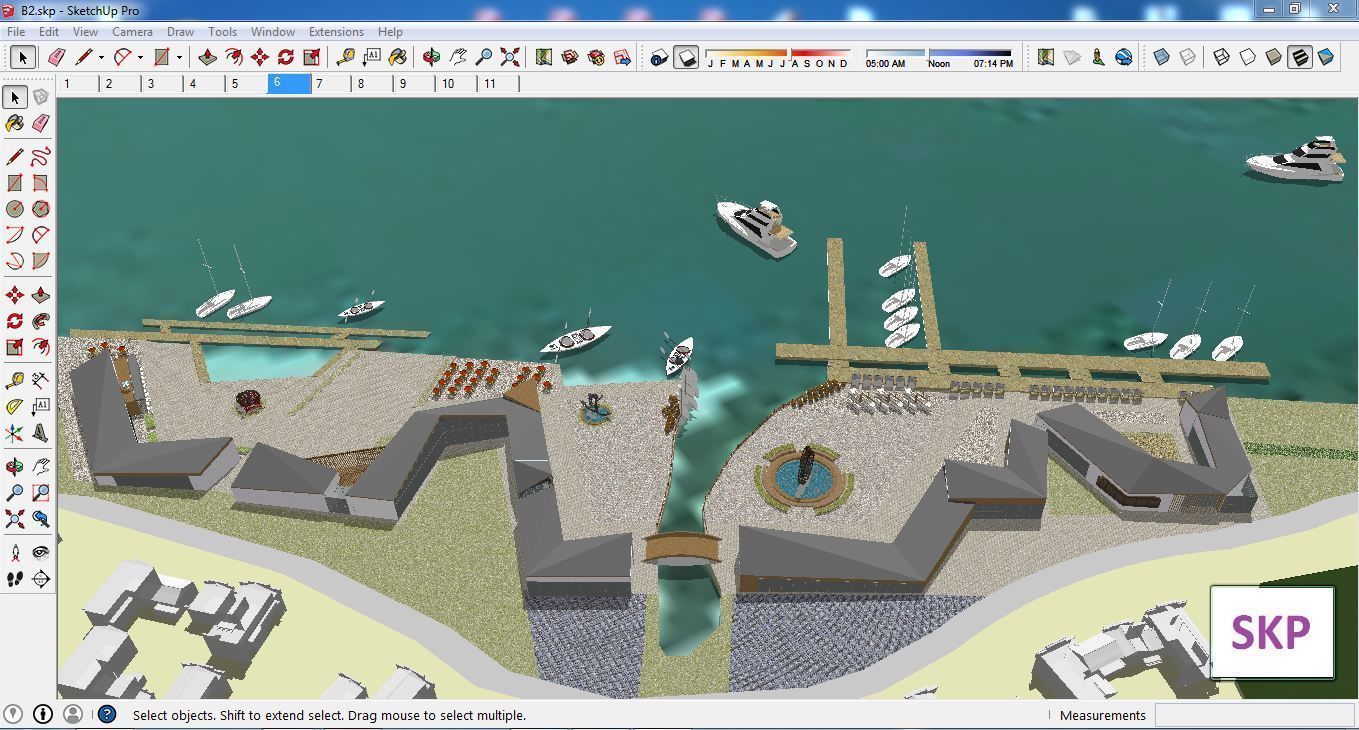
Task: Open the View menu
Action: pos(85,32)
